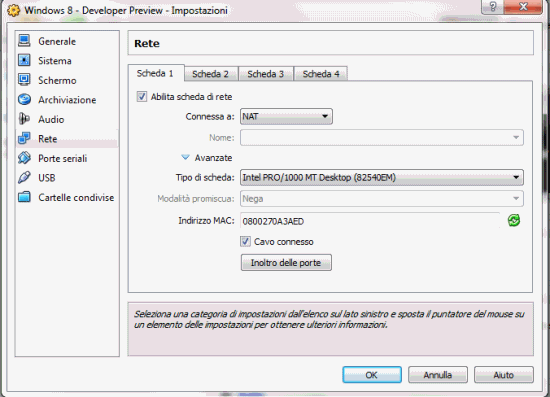550x397 pixels.
Task: Click the help description text panel
Action: point(330,329)
